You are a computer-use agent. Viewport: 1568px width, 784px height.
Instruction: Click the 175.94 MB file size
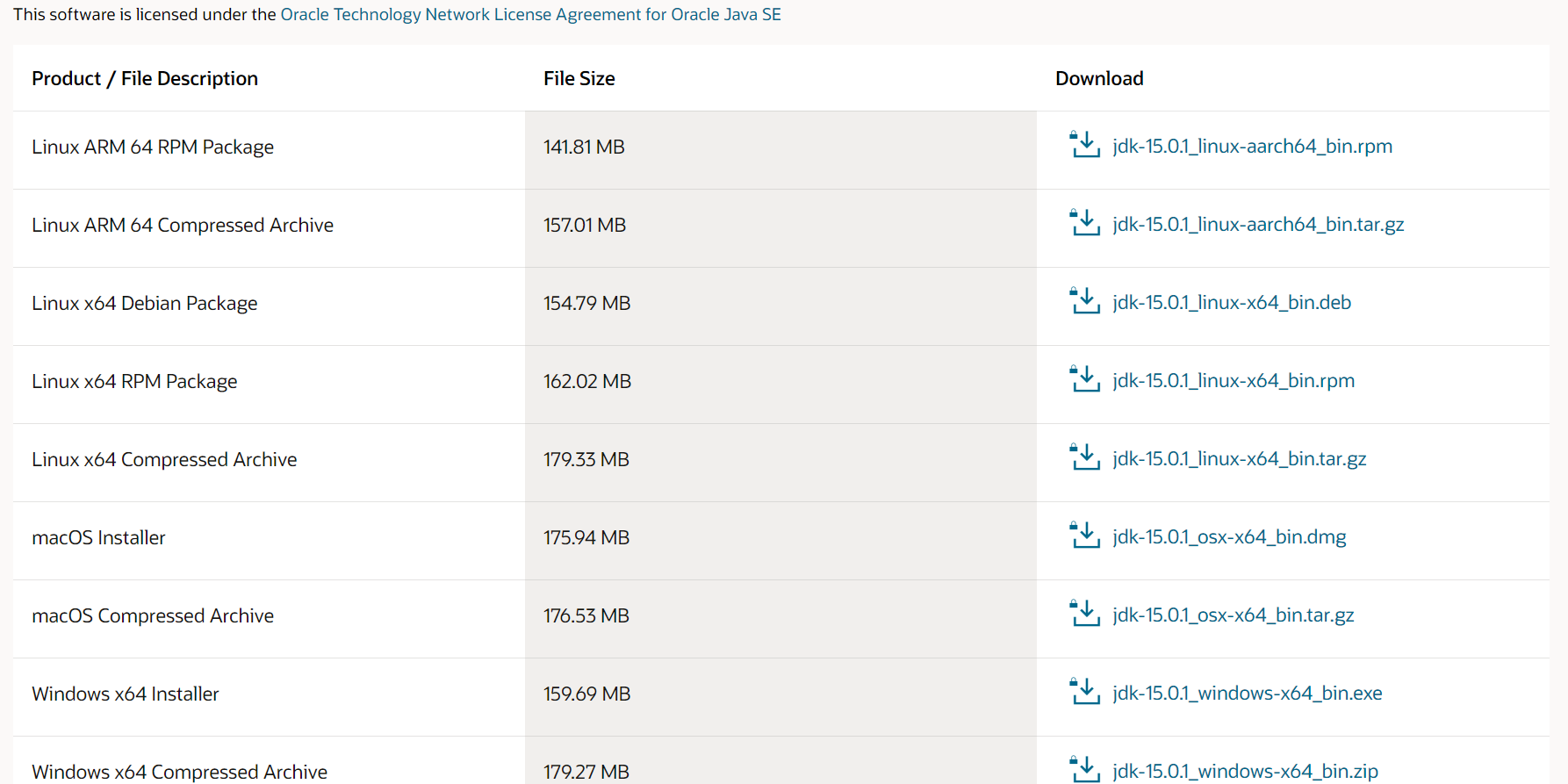586,538
